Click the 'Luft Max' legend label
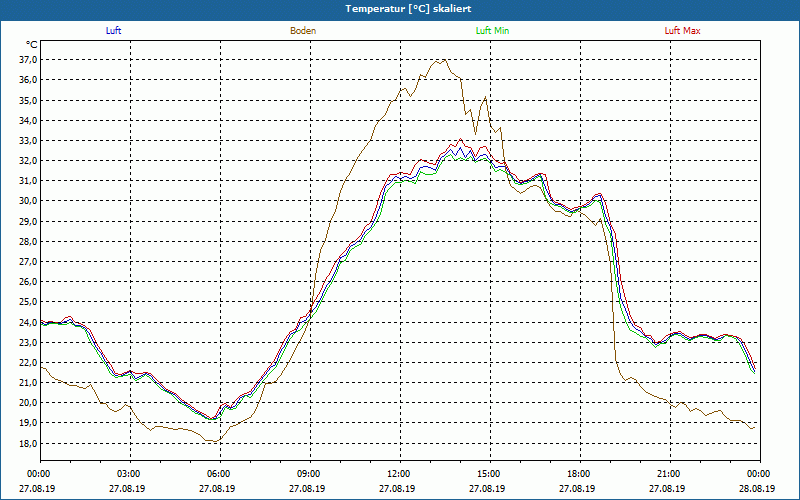 pos(682,31)
